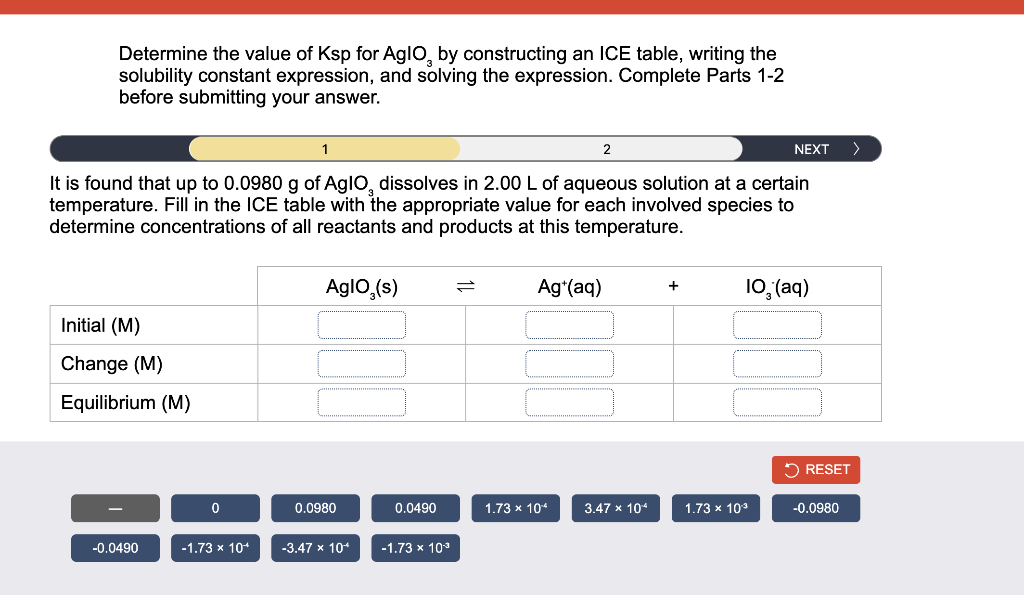
Task: Click the Initial (M) cell under AgIO₃(s)
Action: (x=361, y=324)
